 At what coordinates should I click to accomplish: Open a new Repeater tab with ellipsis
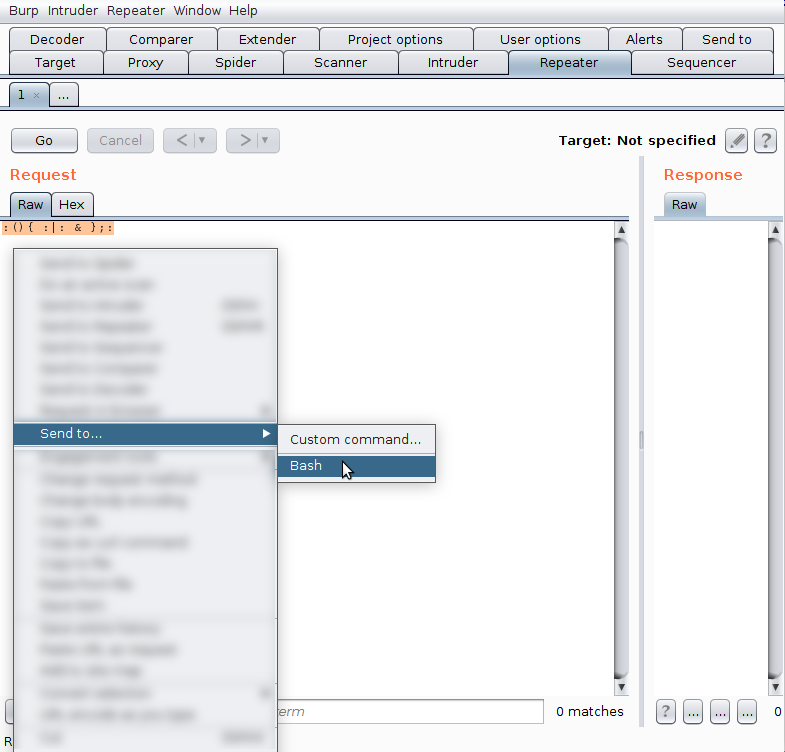click(x=64, y=95)
